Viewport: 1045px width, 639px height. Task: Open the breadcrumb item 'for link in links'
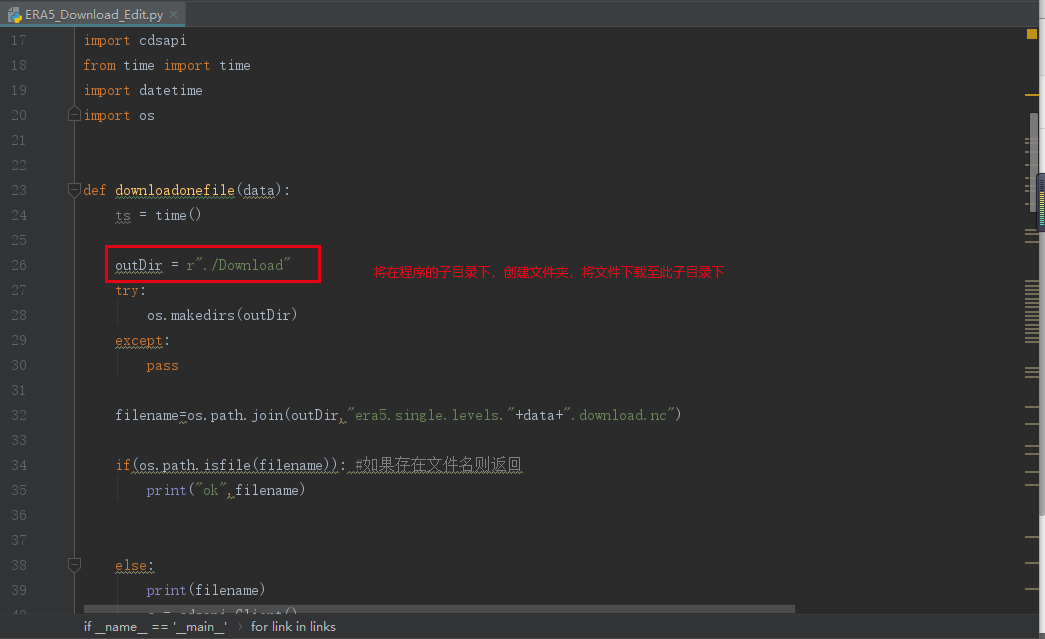293,626
